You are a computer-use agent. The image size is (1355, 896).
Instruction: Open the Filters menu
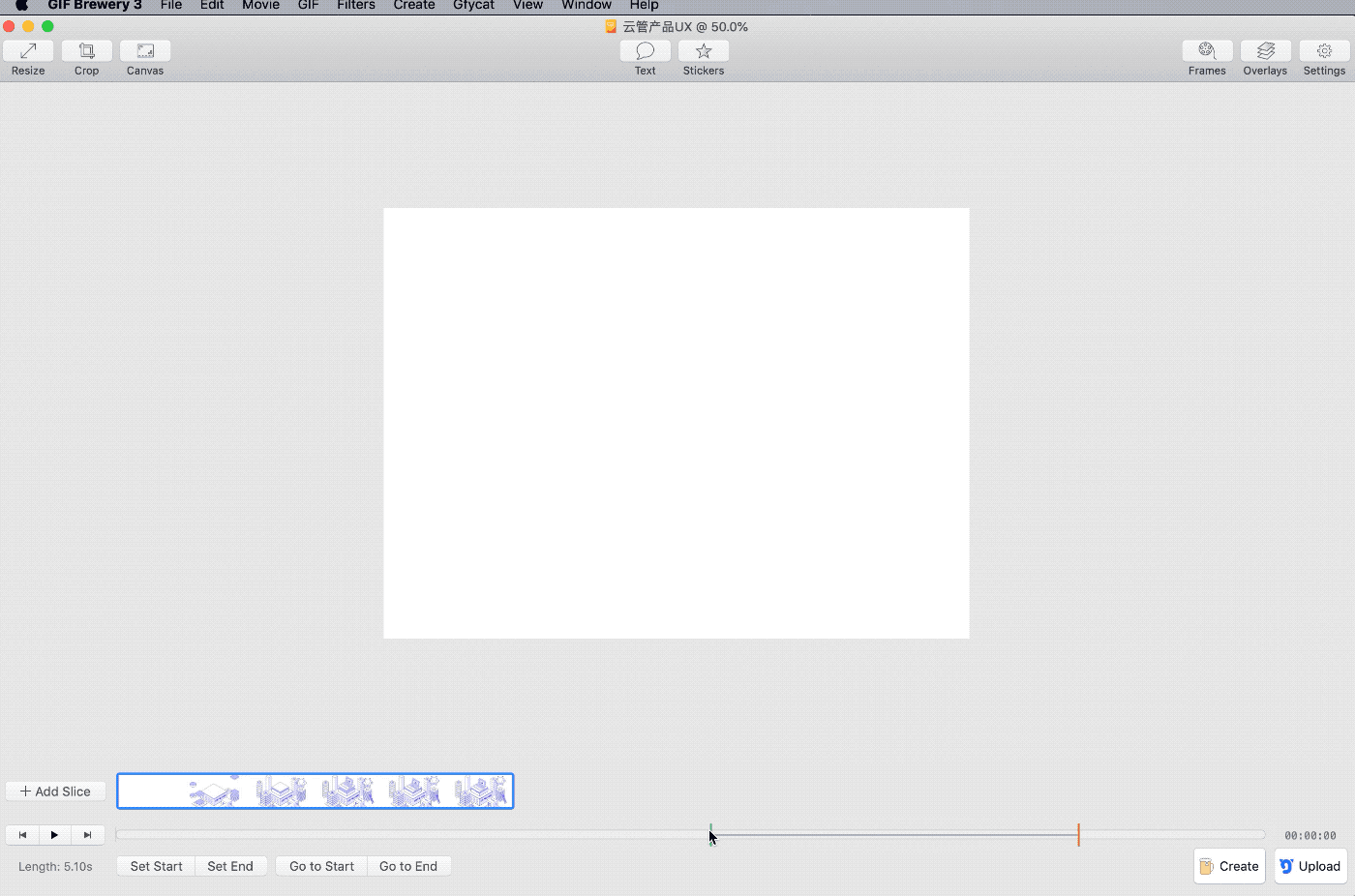[x=356, y=5]
